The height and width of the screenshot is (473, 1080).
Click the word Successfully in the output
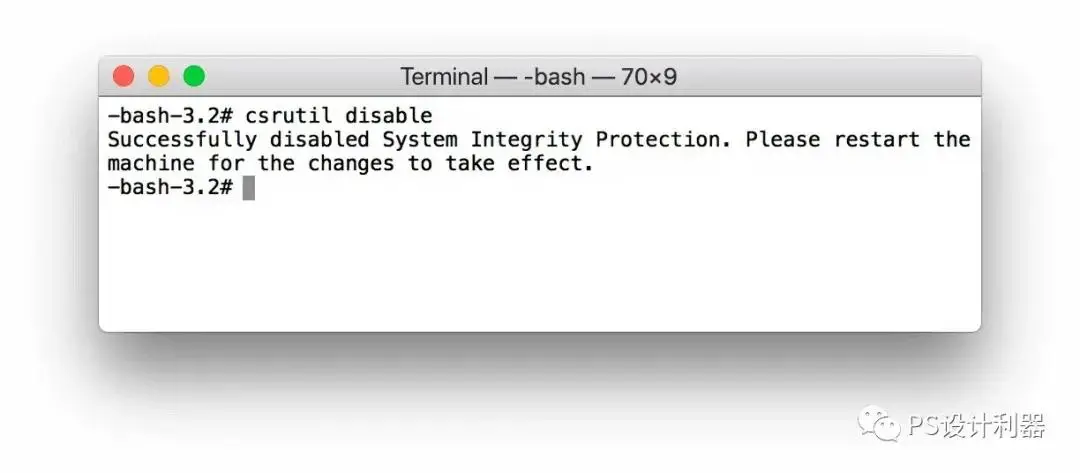pyautogui.click(x=183, y=140)
